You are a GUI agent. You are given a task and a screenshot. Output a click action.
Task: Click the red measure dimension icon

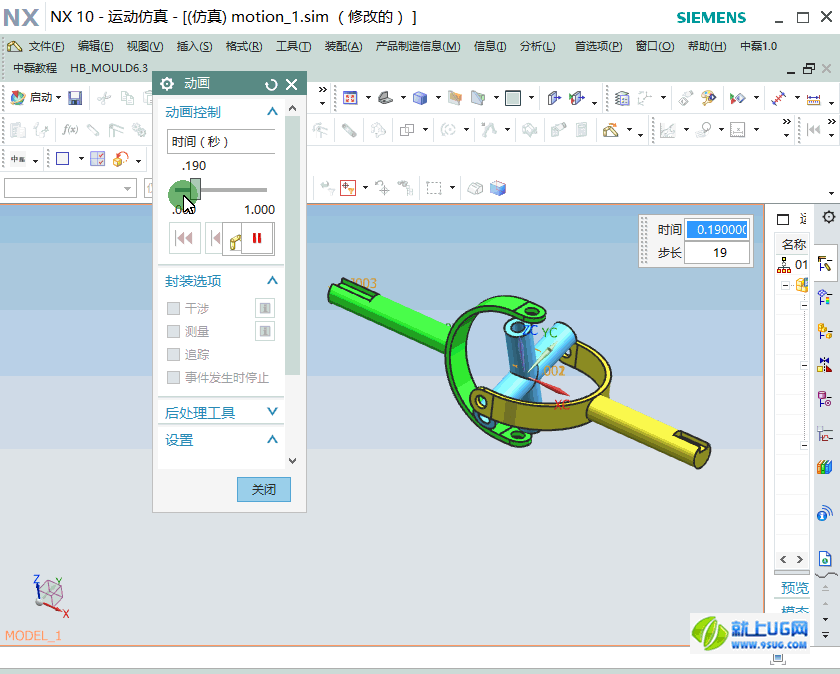click(778, 99)
